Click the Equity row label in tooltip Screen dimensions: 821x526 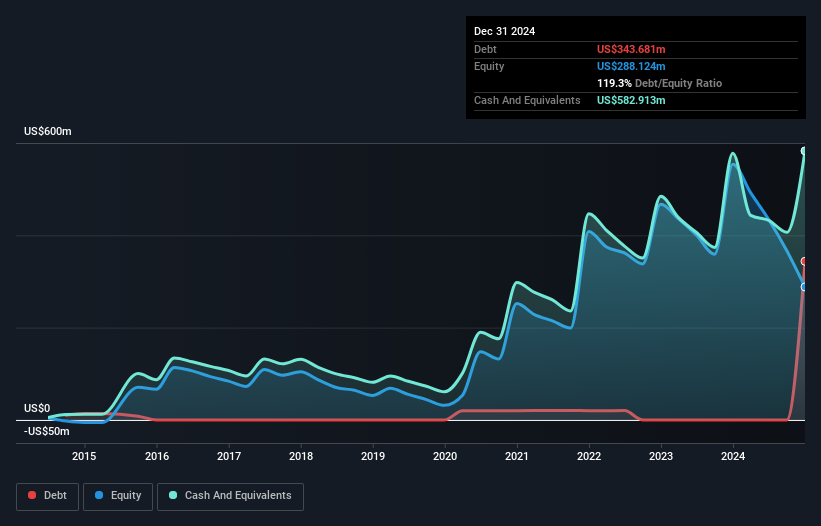click(489, 66)
